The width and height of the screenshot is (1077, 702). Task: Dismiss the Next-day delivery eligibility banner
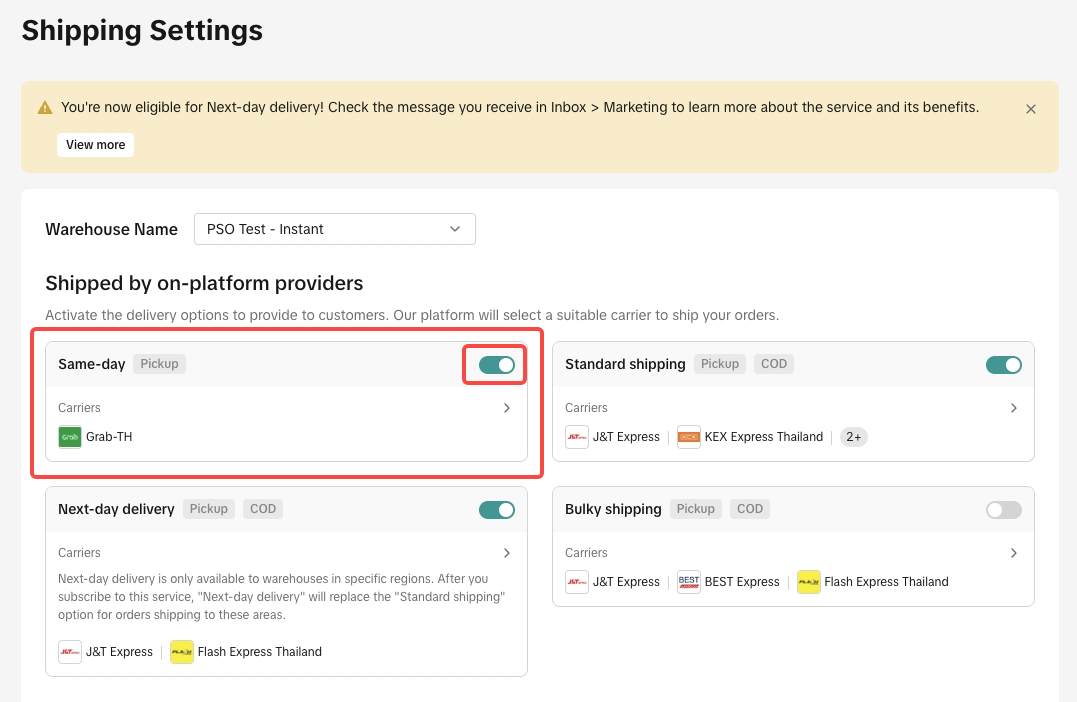pyautogui.click(x=1031, y=109)
